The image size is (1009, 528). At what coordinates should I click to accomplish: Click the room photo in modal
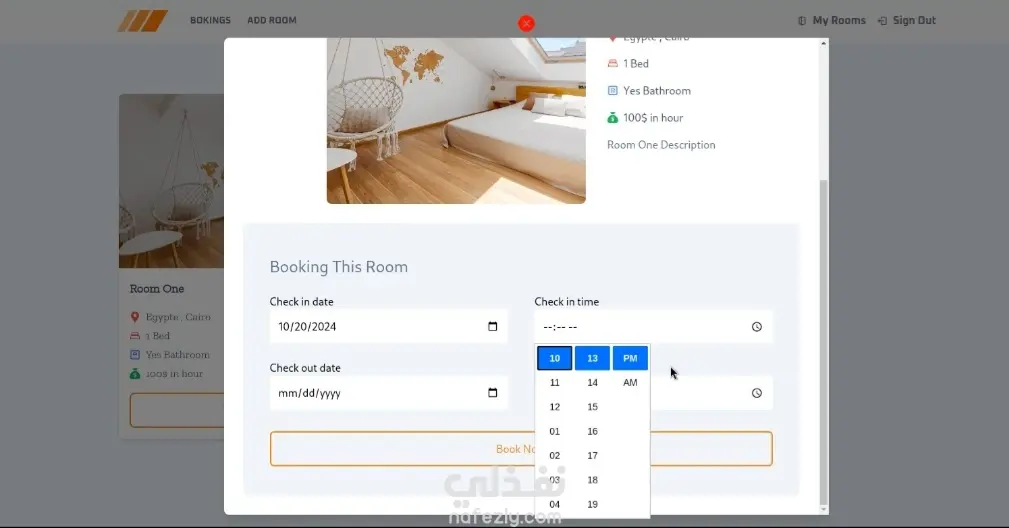[x=456, y=121]
